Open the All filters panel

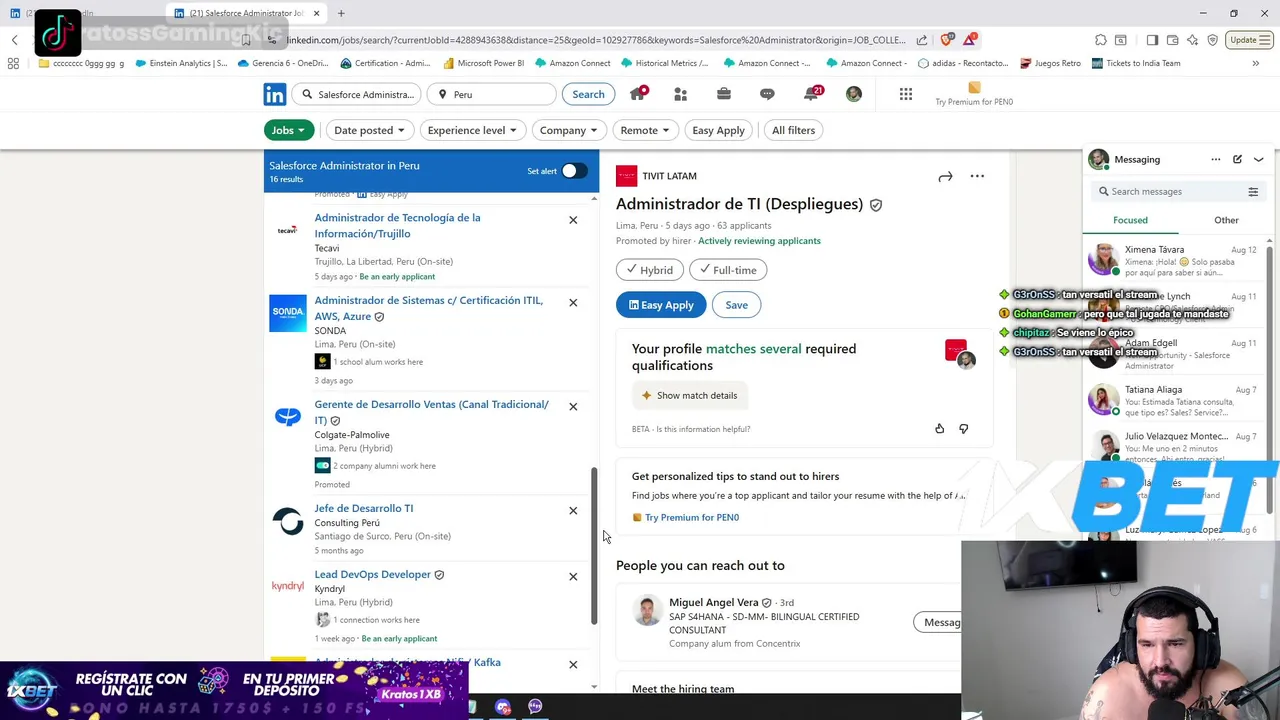click(793, 130)
